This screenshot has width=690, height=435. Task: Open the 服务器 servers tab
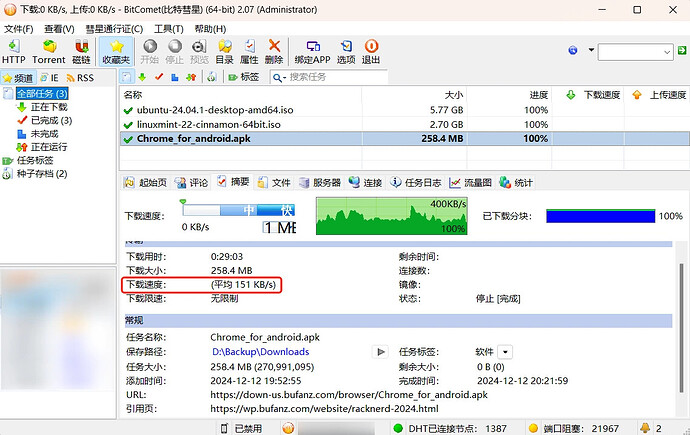pyautogui.click(x=319, y=183)
